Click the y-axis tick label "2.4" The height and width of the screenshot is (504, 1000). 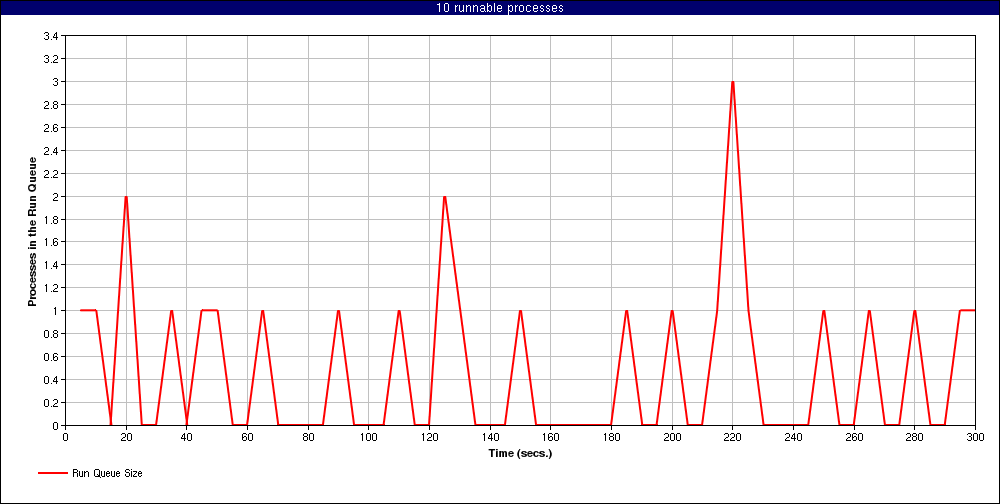pos(50,151)
